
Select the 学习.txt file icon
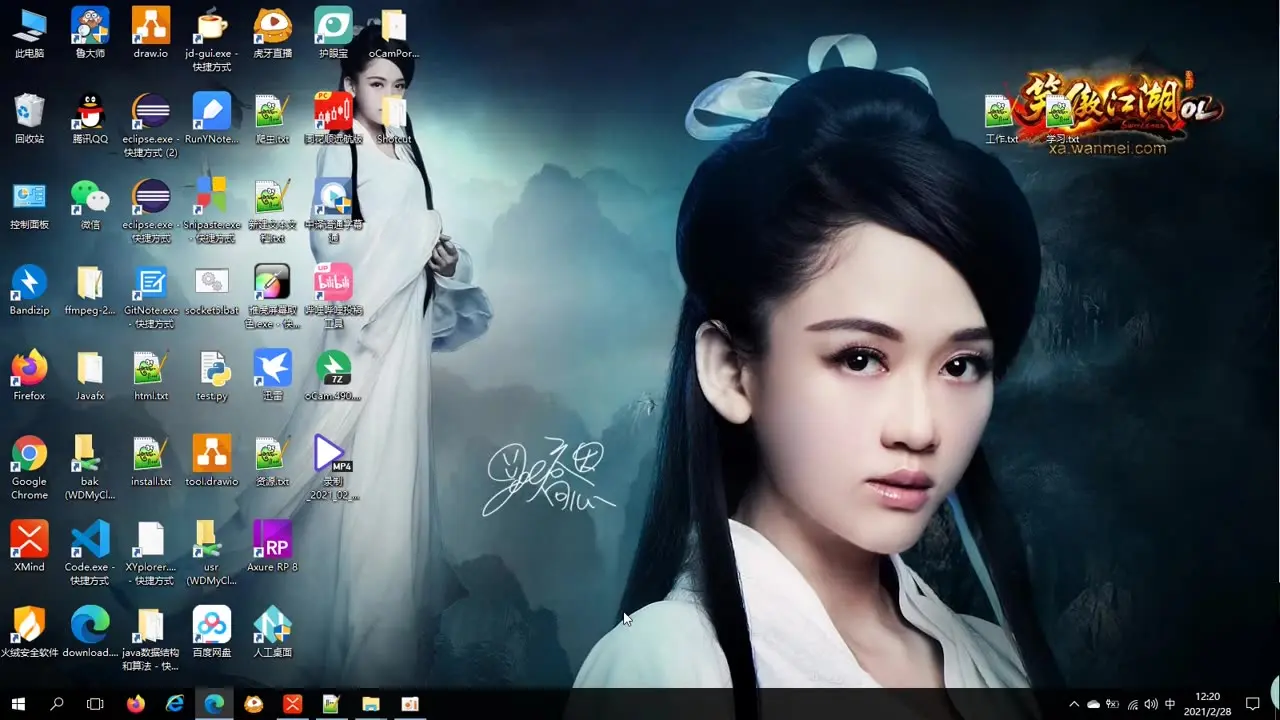(x=1062, y=119)
